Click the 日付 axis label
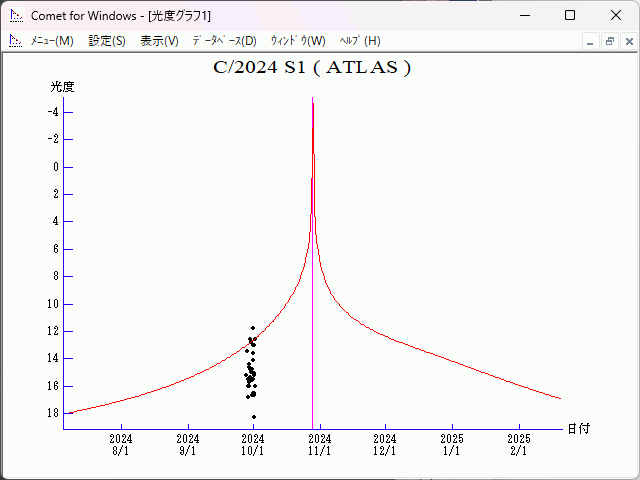 [579, 429]
